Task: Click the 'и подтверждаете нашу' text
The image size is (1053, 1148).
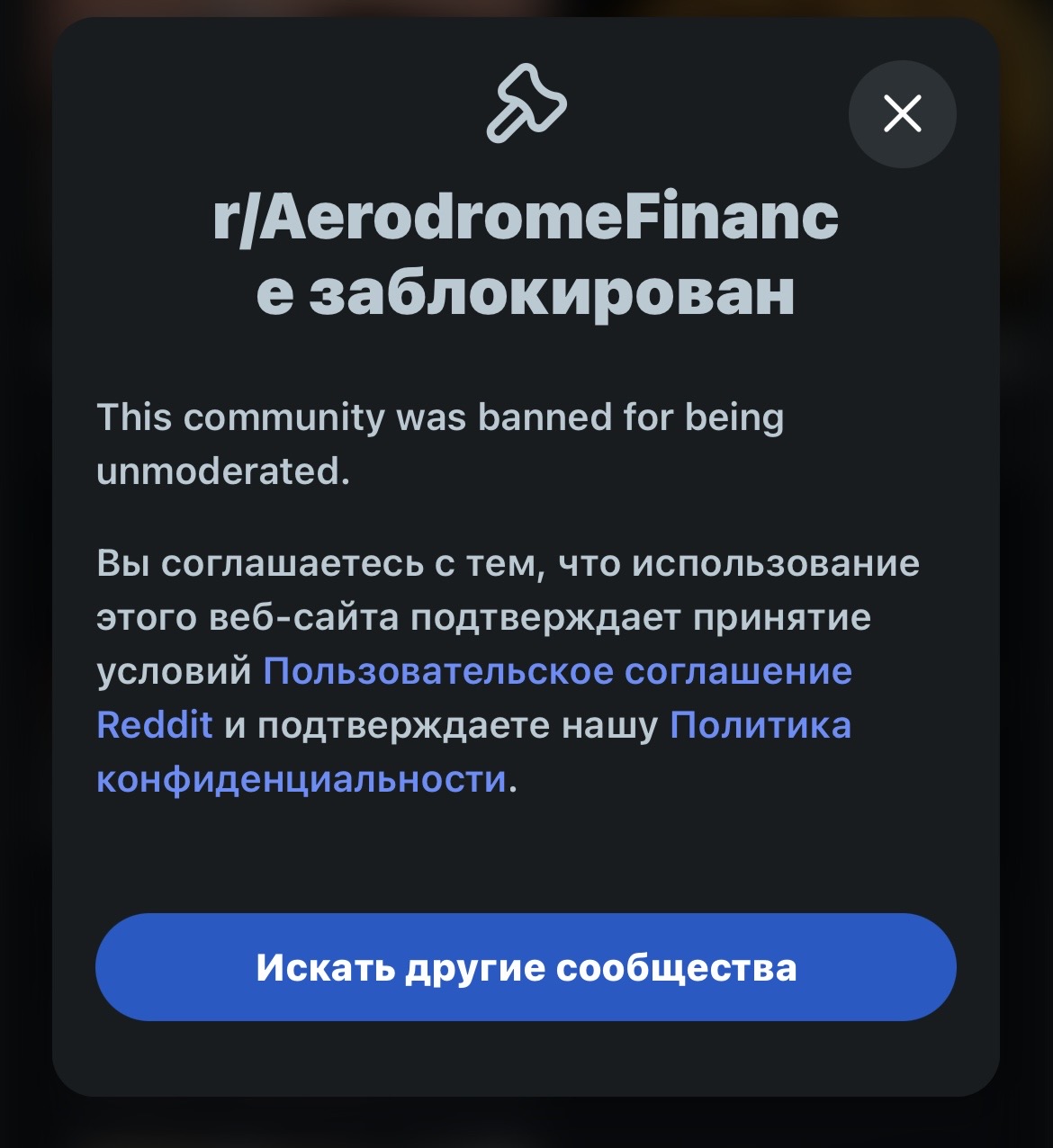Action: pyautogui.click(x=441, y=726)
